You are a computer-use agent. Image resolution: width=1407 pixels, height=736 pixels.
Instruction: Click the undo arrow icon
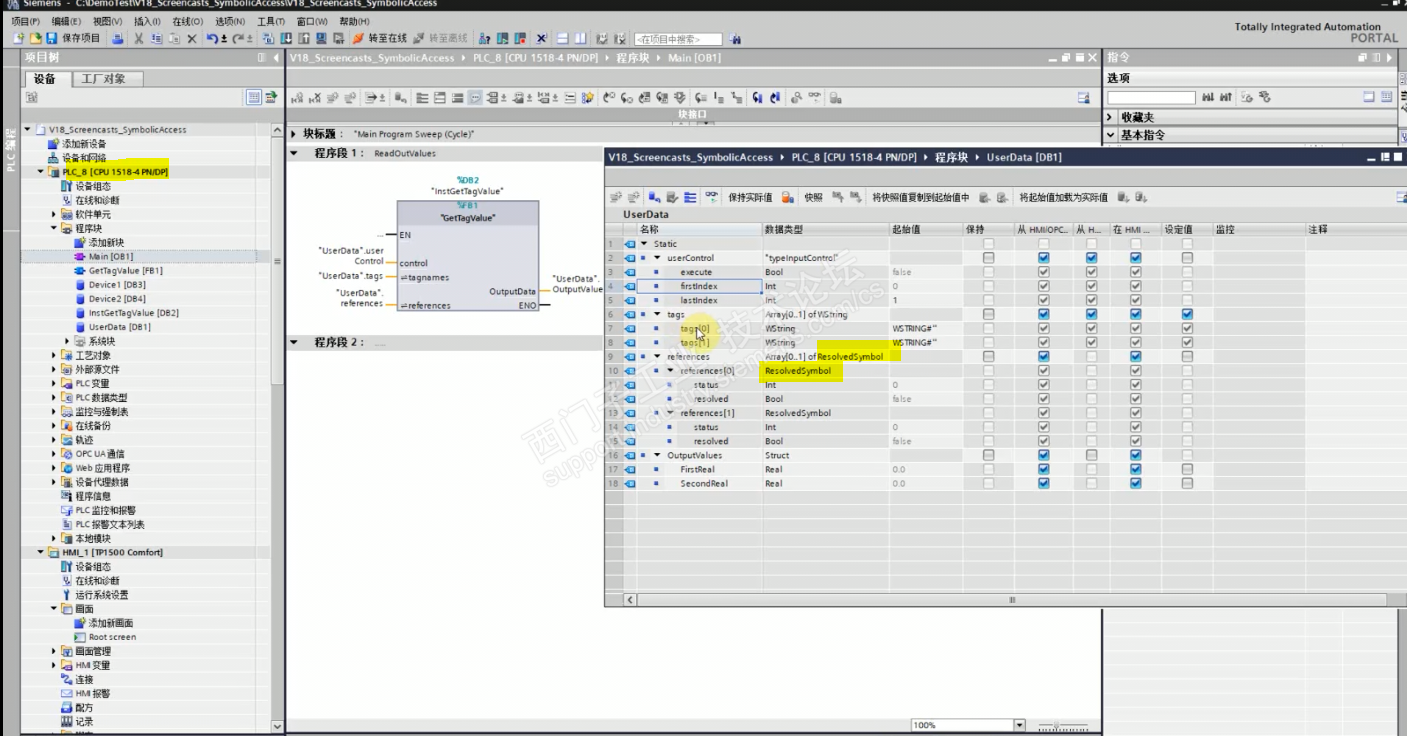point(212,39)
